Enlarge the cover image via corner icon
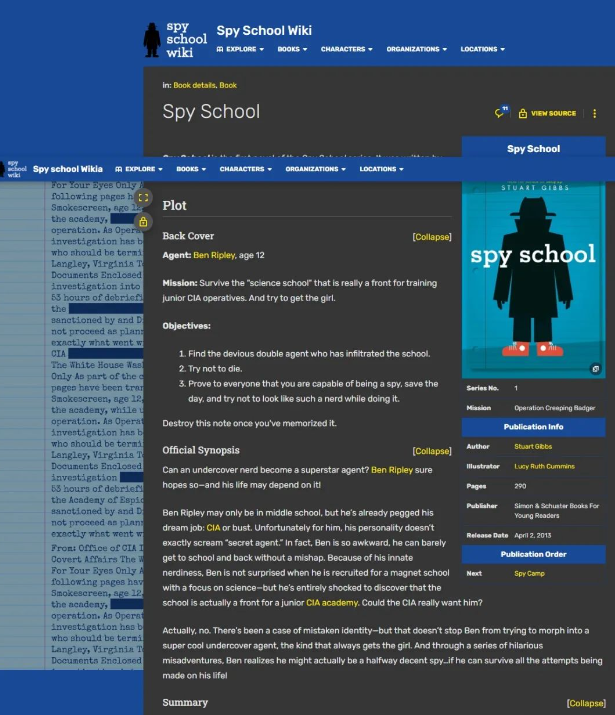Screen dimensions: 615x715 [595, 368]
